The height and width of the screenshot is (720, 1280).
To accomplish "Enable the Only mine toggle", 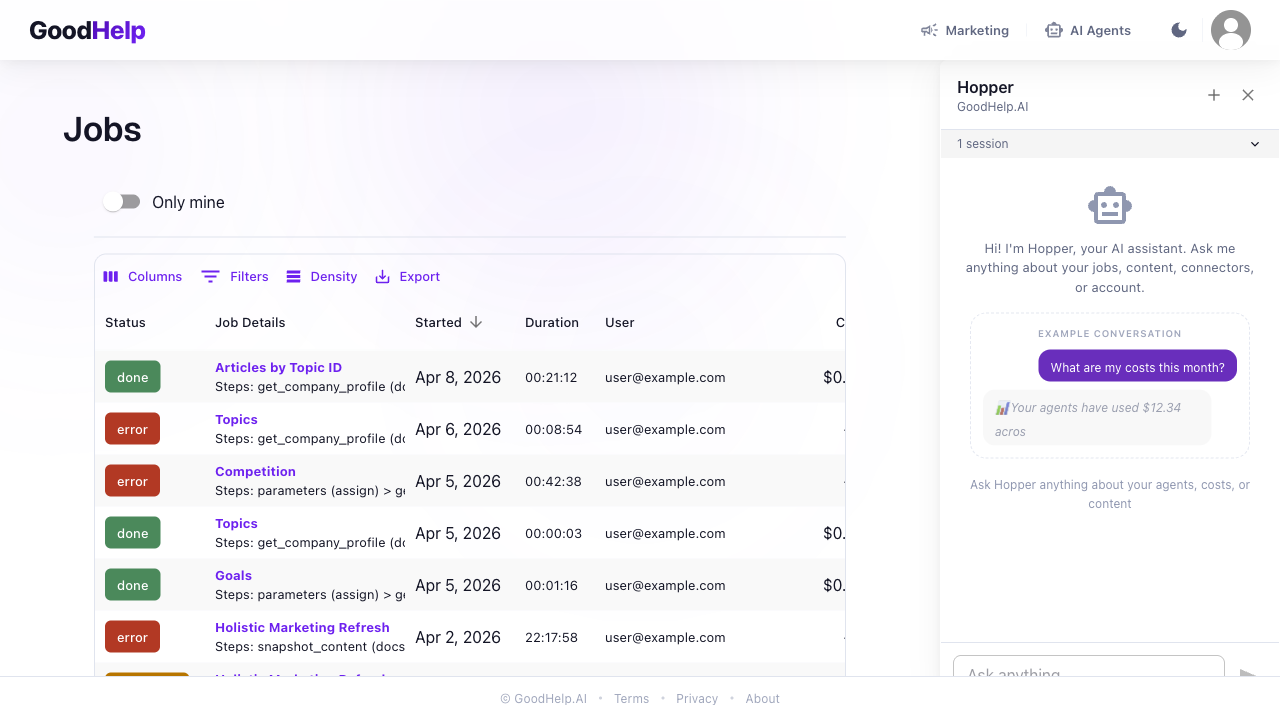I will coord(122,202).
